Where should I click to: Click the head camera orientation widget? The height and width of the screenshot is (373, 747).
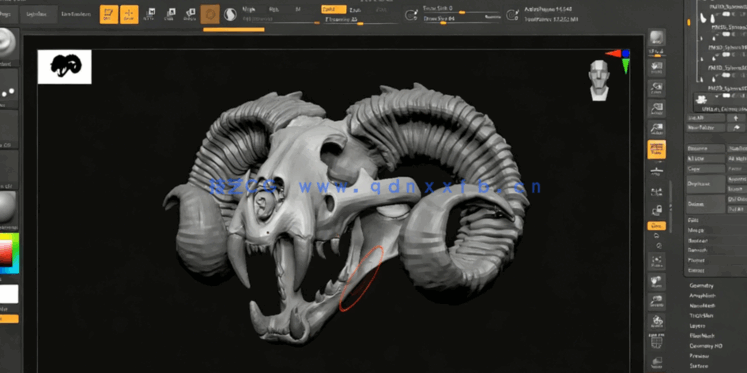(599, 80)
